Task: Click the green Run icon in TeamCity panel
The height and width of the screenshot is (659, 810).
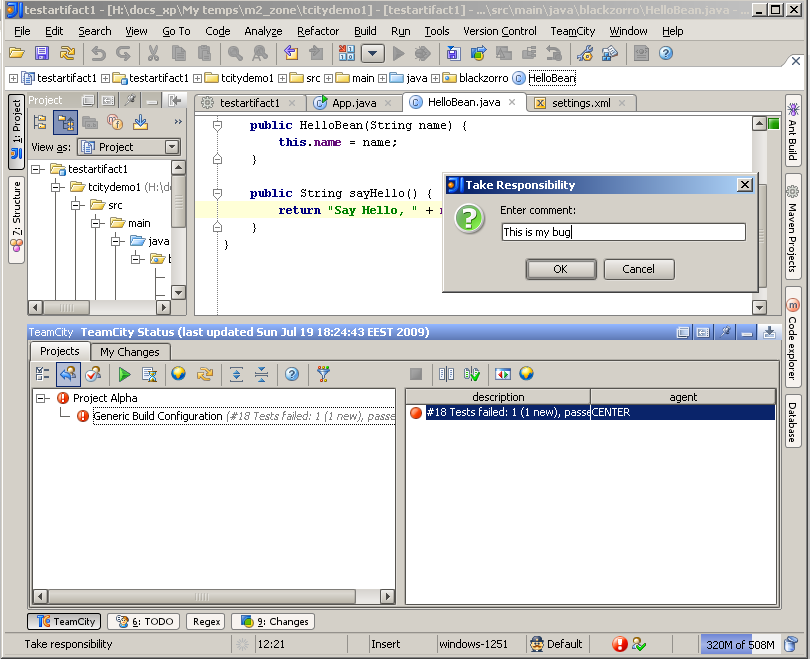Action: [x=124, y=374]
